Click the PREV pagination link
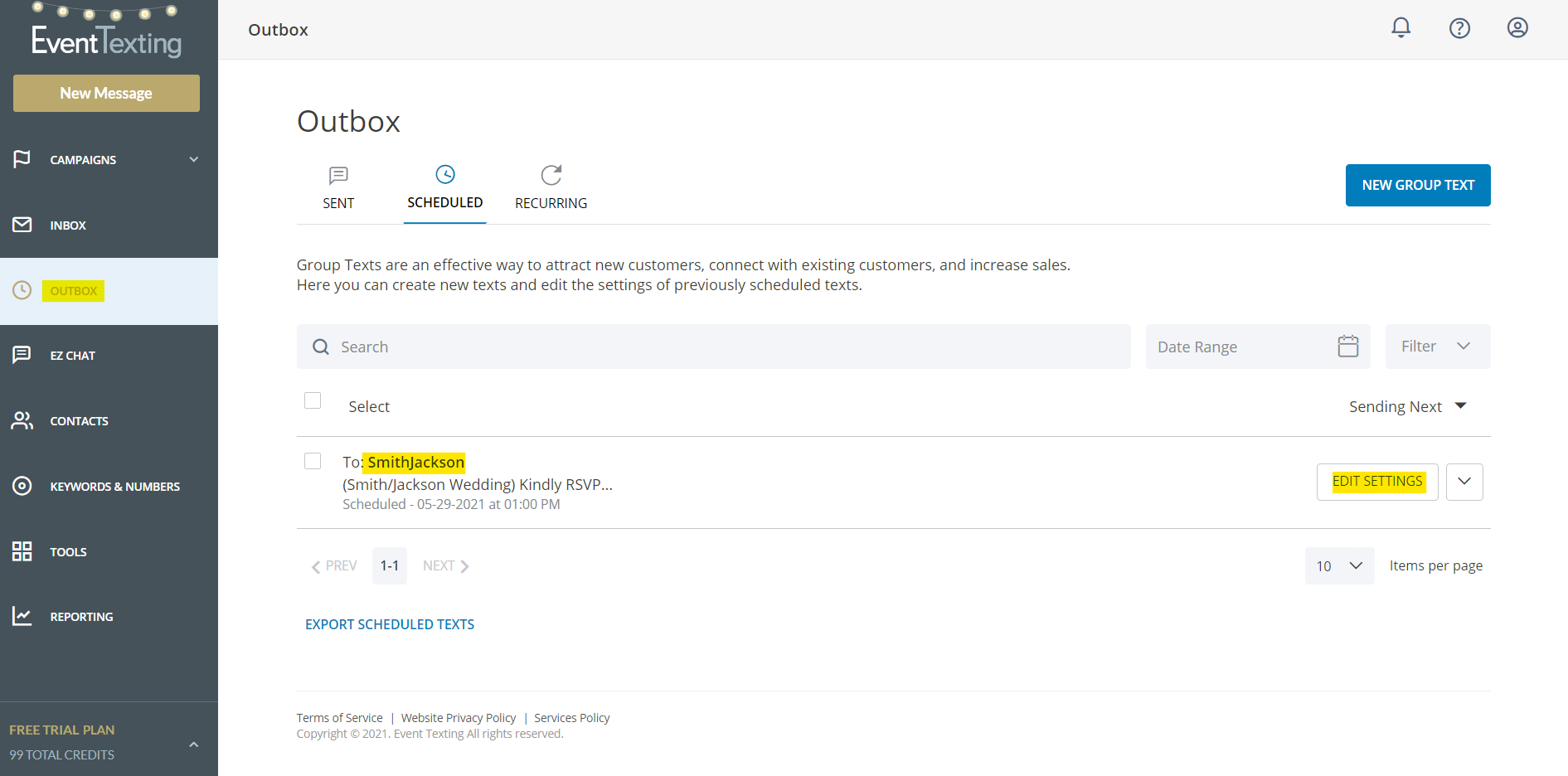The height and width of the screenshot is (776, 1568). click(x=334, y=566)
